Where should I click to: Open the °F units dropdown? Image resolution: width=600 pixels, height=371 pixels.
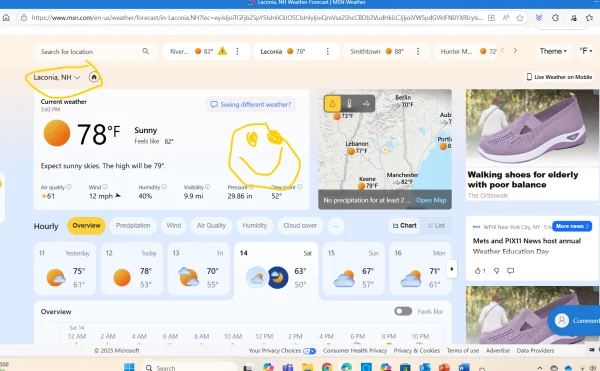point(586,51)
